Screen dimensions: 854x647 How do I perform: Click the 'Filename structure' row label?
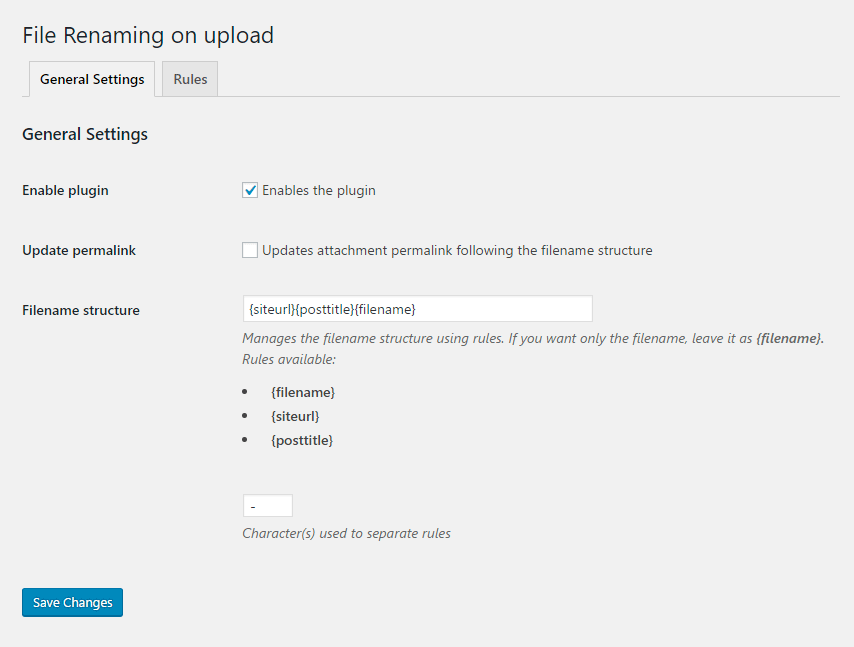pyautogui.click(x=81, y=310)
